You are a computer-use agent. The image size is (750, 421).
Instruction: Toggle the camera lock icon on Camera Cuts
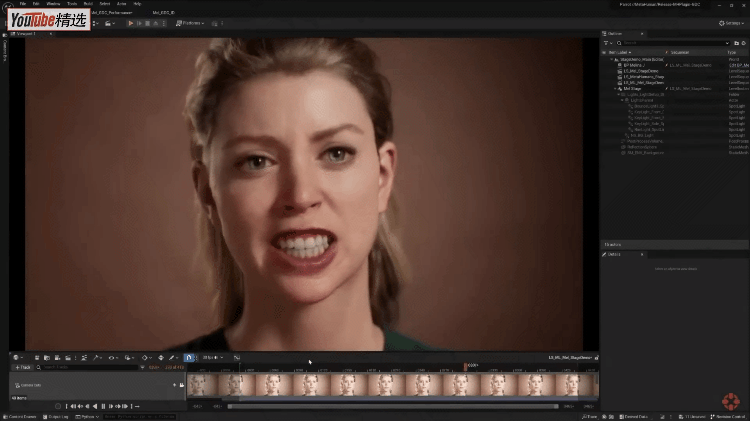pyautogui.click(x=182, y=385)
